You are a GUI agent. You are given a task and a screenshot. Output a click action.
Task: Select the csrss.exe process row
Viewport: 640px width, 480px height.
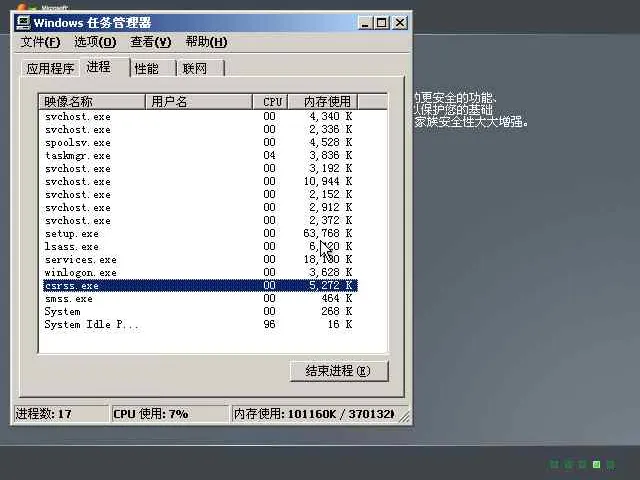[x=200, y=285]
